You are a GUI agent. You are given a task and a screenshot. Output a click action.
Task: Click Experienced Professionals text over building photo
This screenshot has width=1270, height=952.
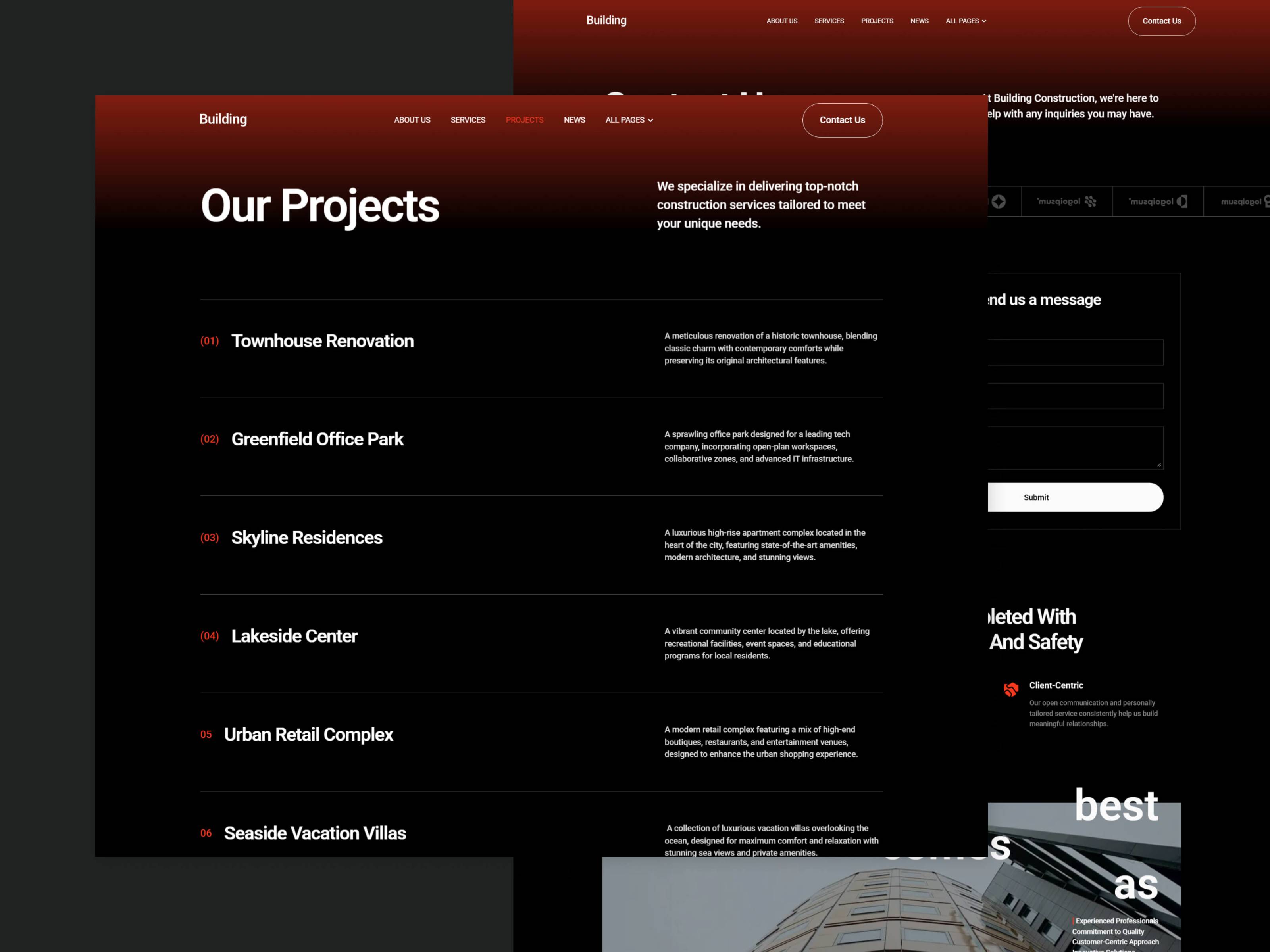pyautogui.click(x=1117, y=921)
